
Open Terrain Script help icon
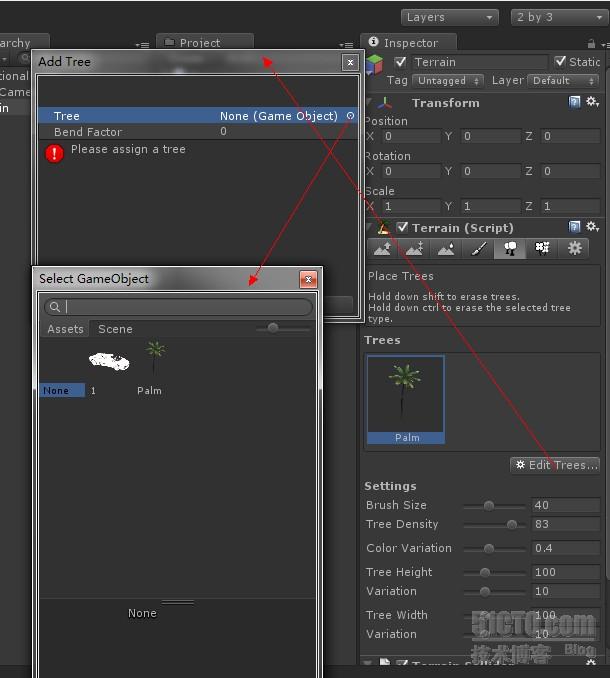[x=574, y=227]
